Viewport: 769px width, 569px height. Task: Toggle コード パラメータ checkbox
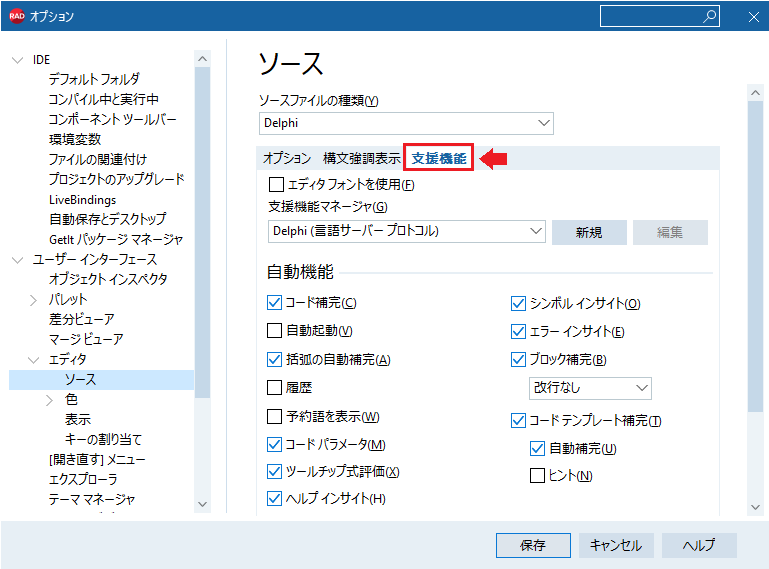click(x=274, y=444)
